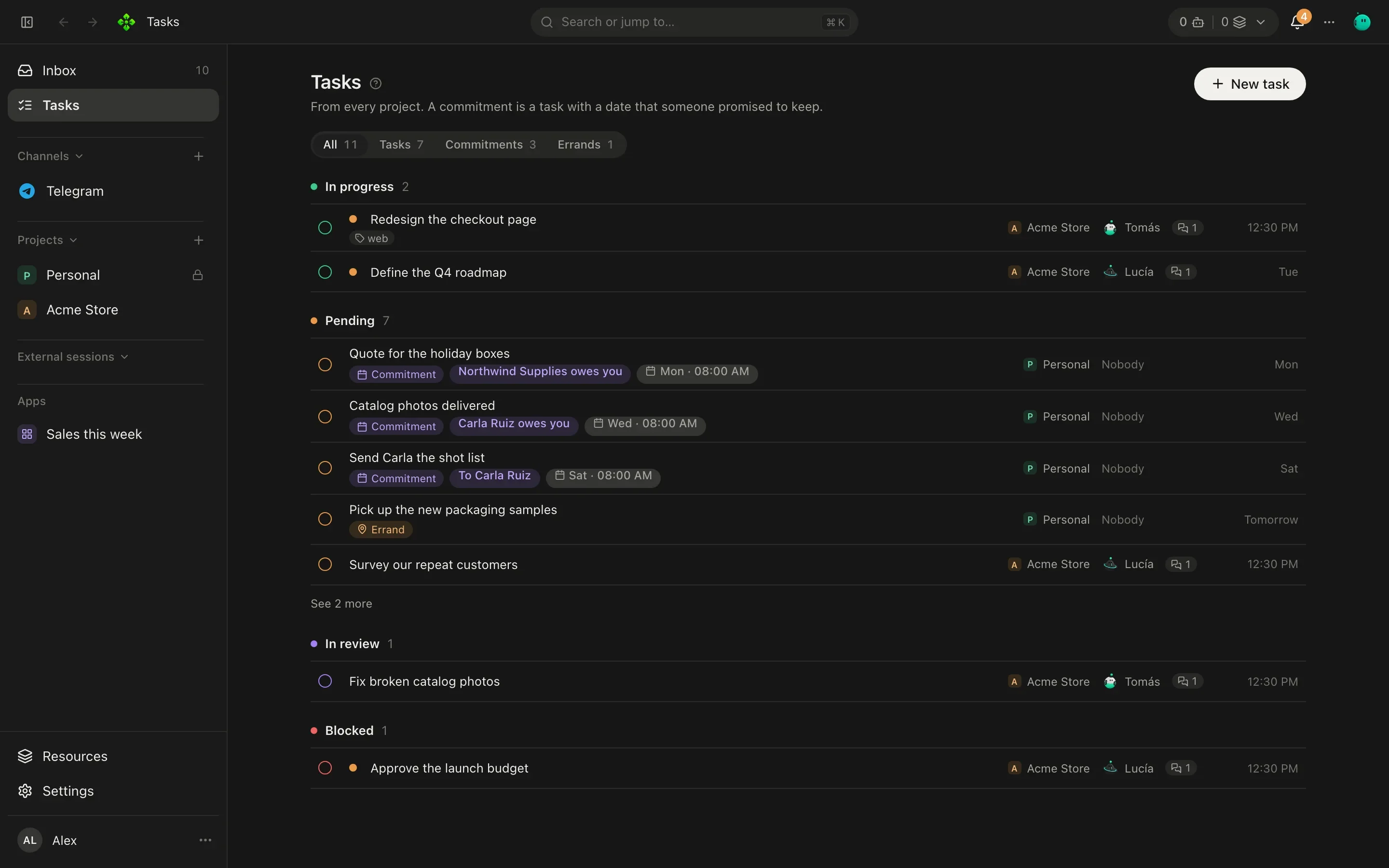Open Resources in the sidebar
This screenshot has width=1389, height=868.
[x=113, y=756]
